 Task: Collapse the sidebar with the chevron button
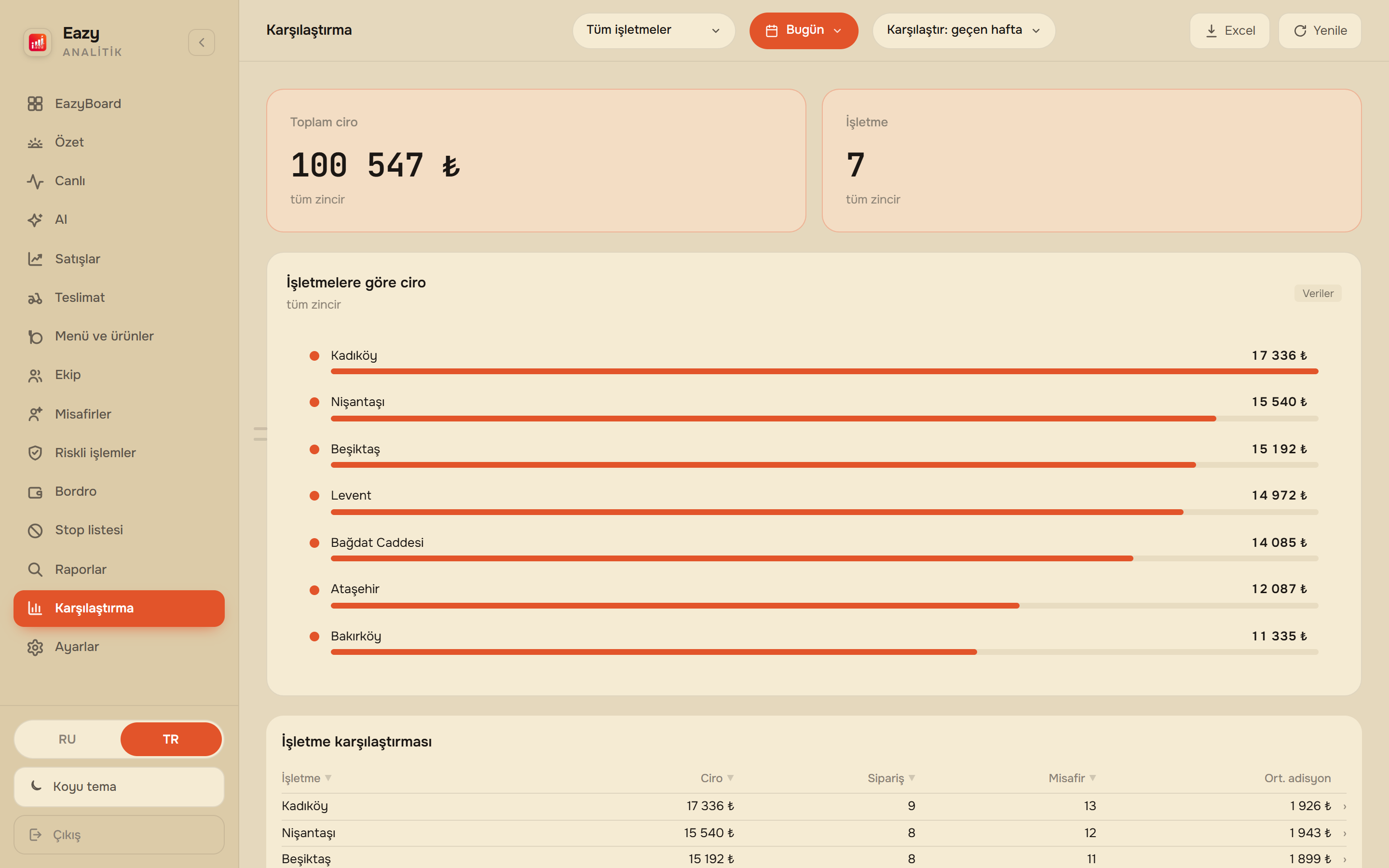point(202,42)
